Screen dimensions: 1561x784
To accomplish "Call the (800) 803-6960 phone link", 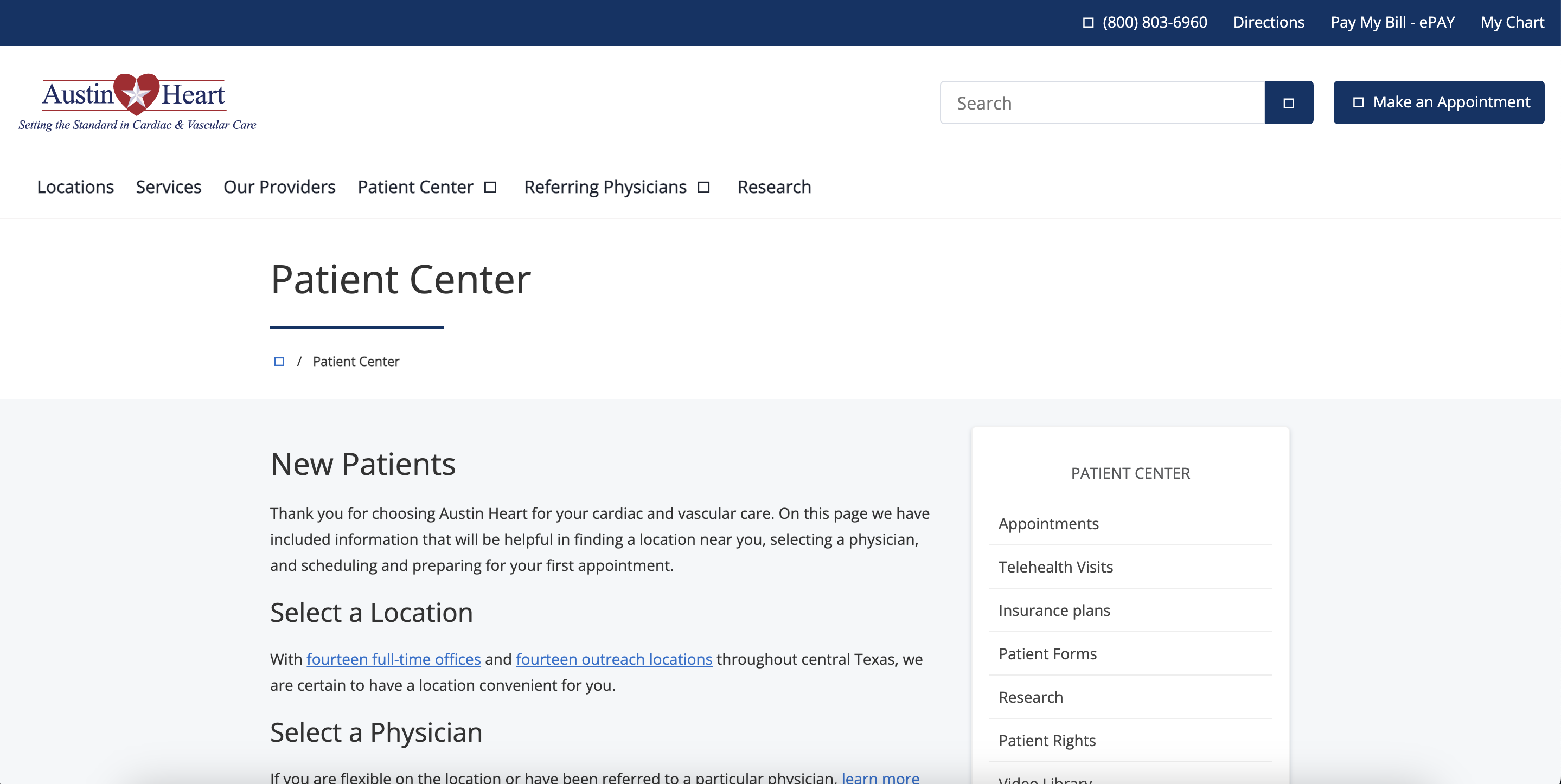I will tap(1154, 22).
